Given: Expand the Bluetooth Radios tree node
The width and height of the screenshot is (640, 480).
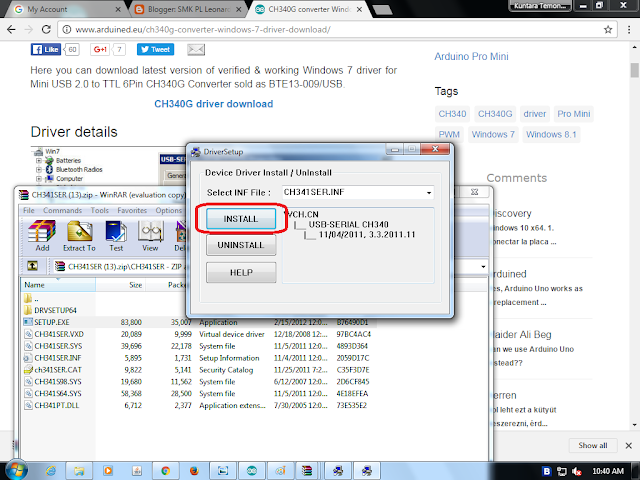Looking at the screenshot, I should tap(38, 169).
